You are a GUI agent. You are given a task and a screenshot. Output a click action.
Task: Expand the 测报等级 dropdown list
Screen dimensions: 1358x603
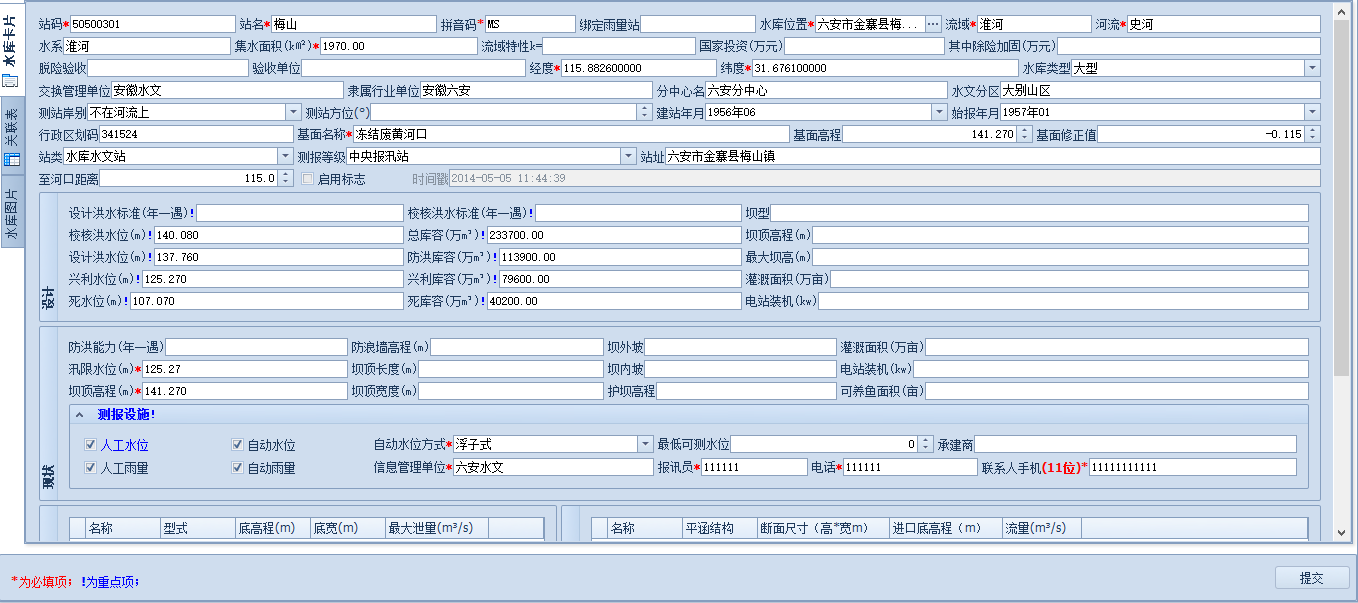(x=628, y=156)
